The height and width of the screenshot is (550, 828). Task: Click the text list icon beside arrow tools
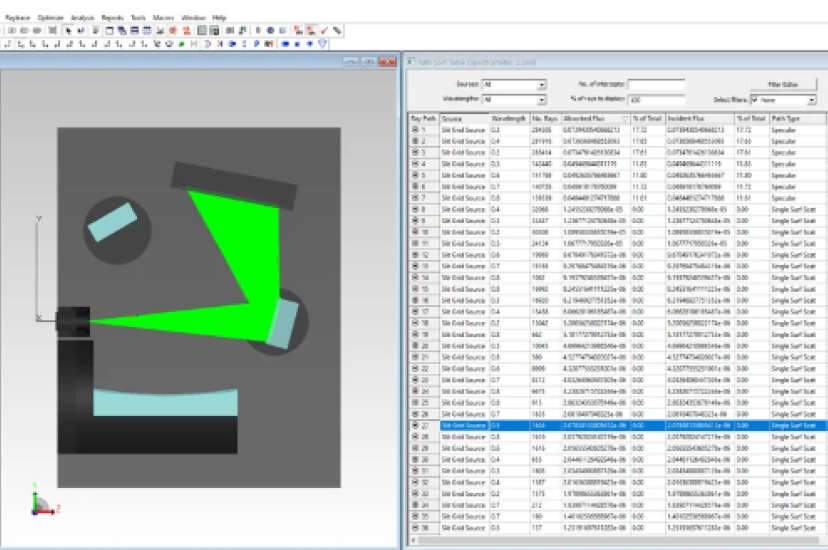pyautogui.click(x=96, y=31)
